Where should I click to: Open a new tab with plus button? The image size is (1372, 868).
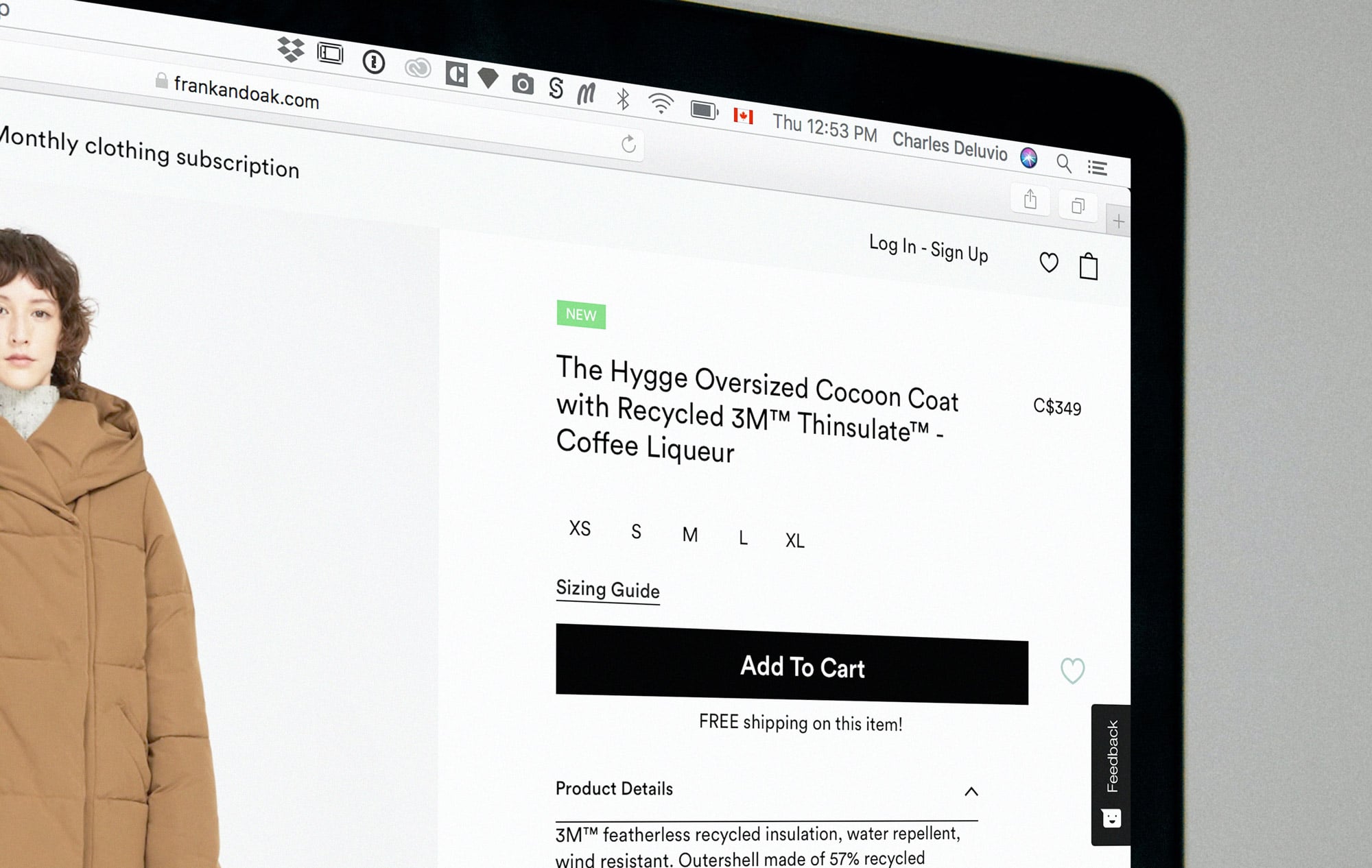[x=1119, y=221]
